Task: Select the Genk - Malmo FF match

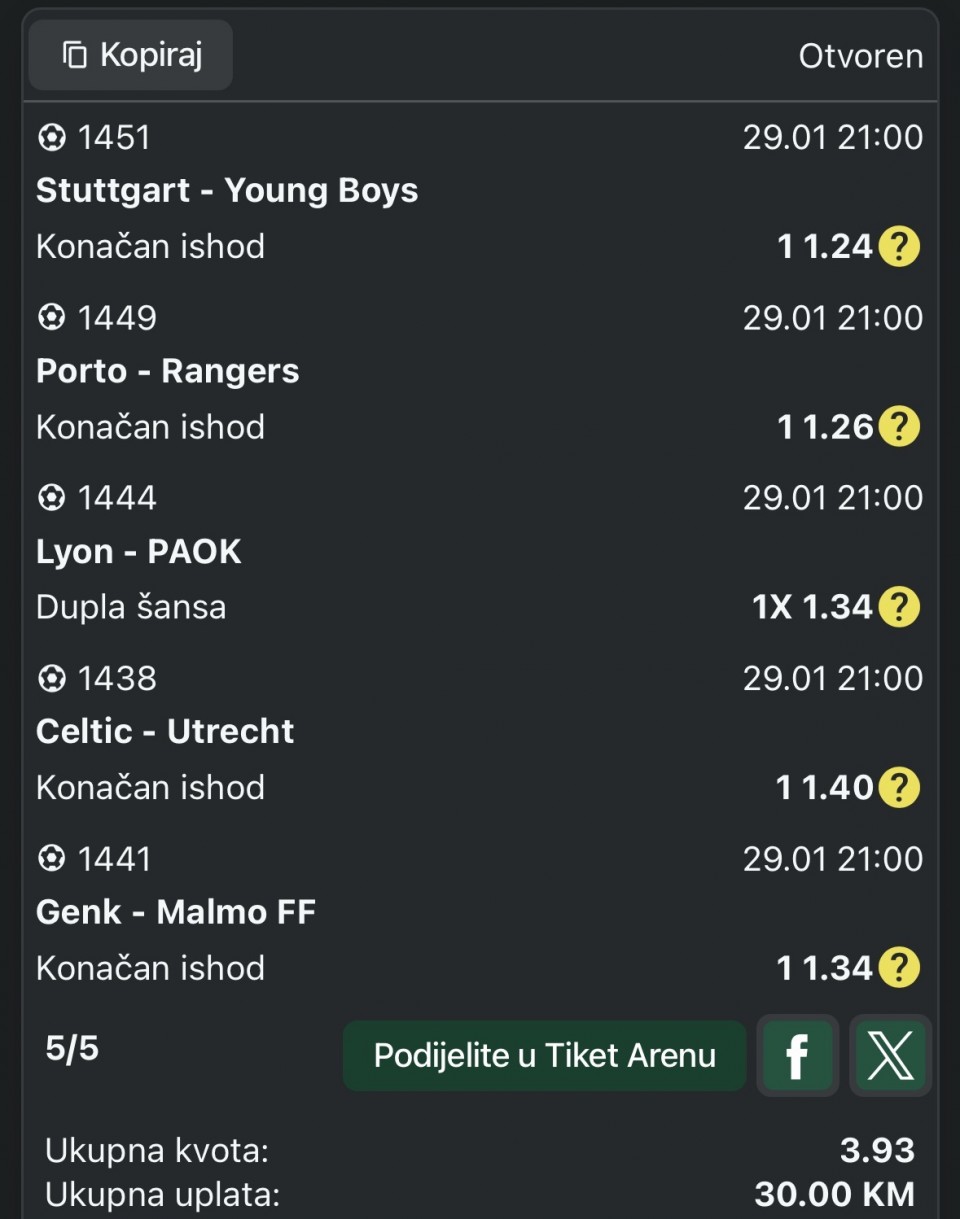Action: (x=176, y=912)
